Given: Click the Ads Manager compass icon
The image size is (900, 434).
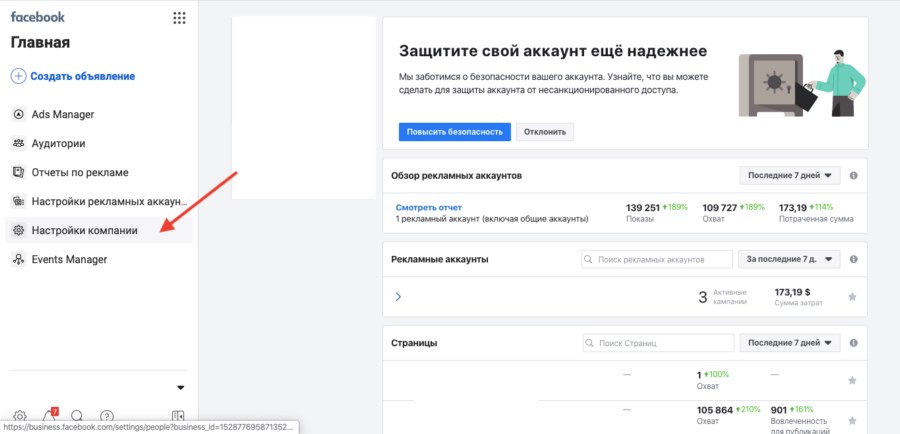Looking at the screenshot, I should pos(18,114).
